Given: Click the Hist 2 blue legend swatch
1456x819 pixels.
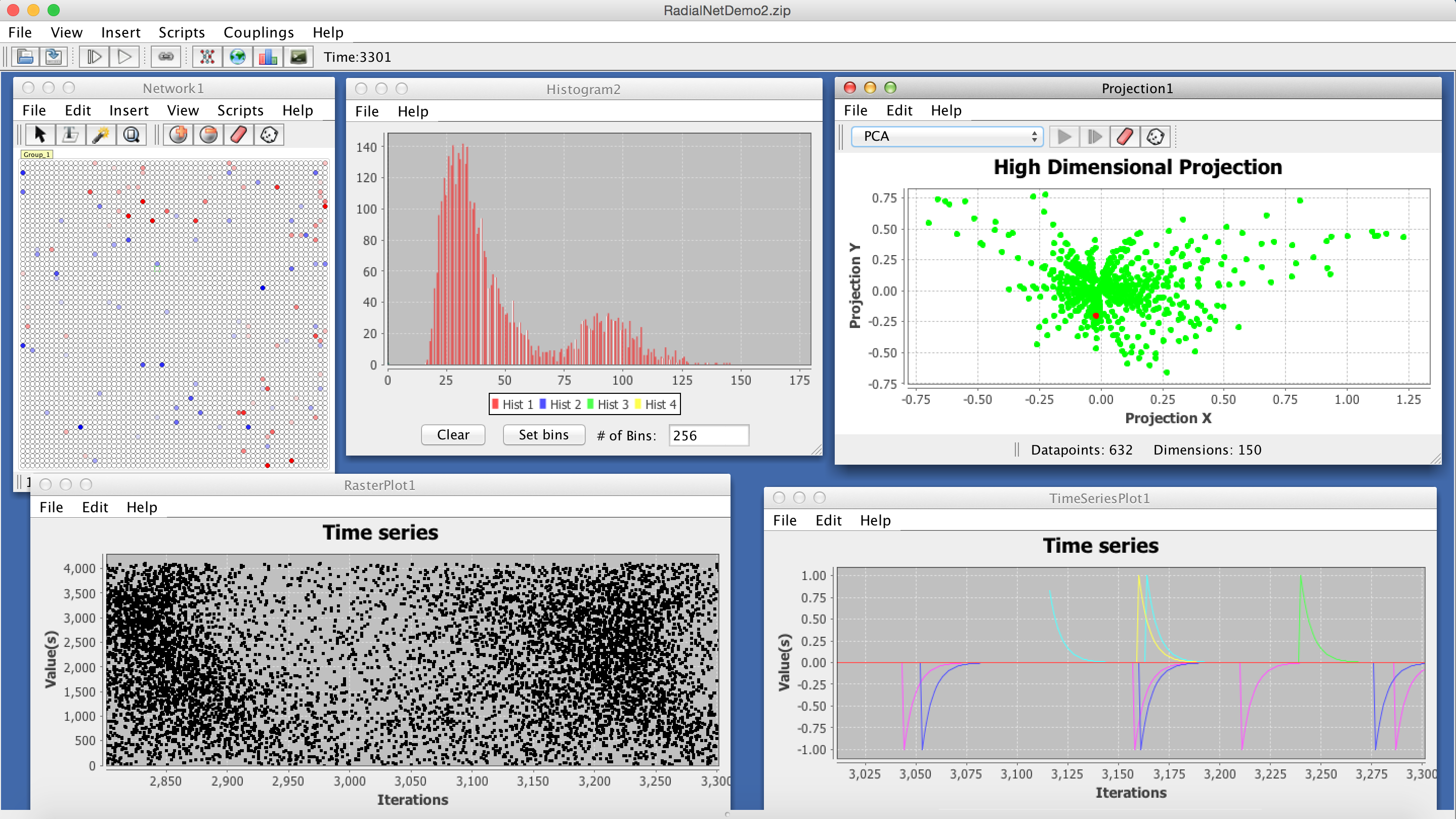Looking at the screenshot, I should 543,404.
